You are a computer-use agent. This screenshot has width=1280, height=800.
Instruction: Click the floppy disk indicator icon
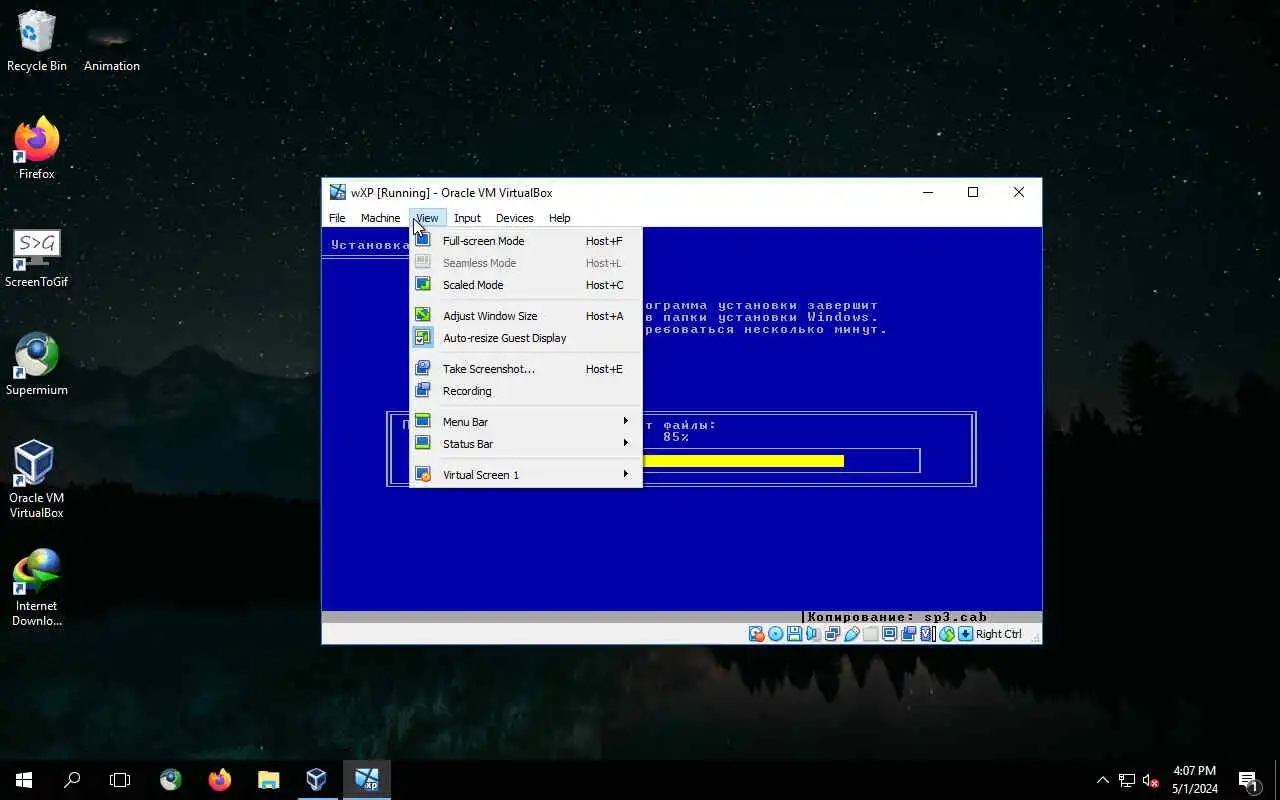795,634
